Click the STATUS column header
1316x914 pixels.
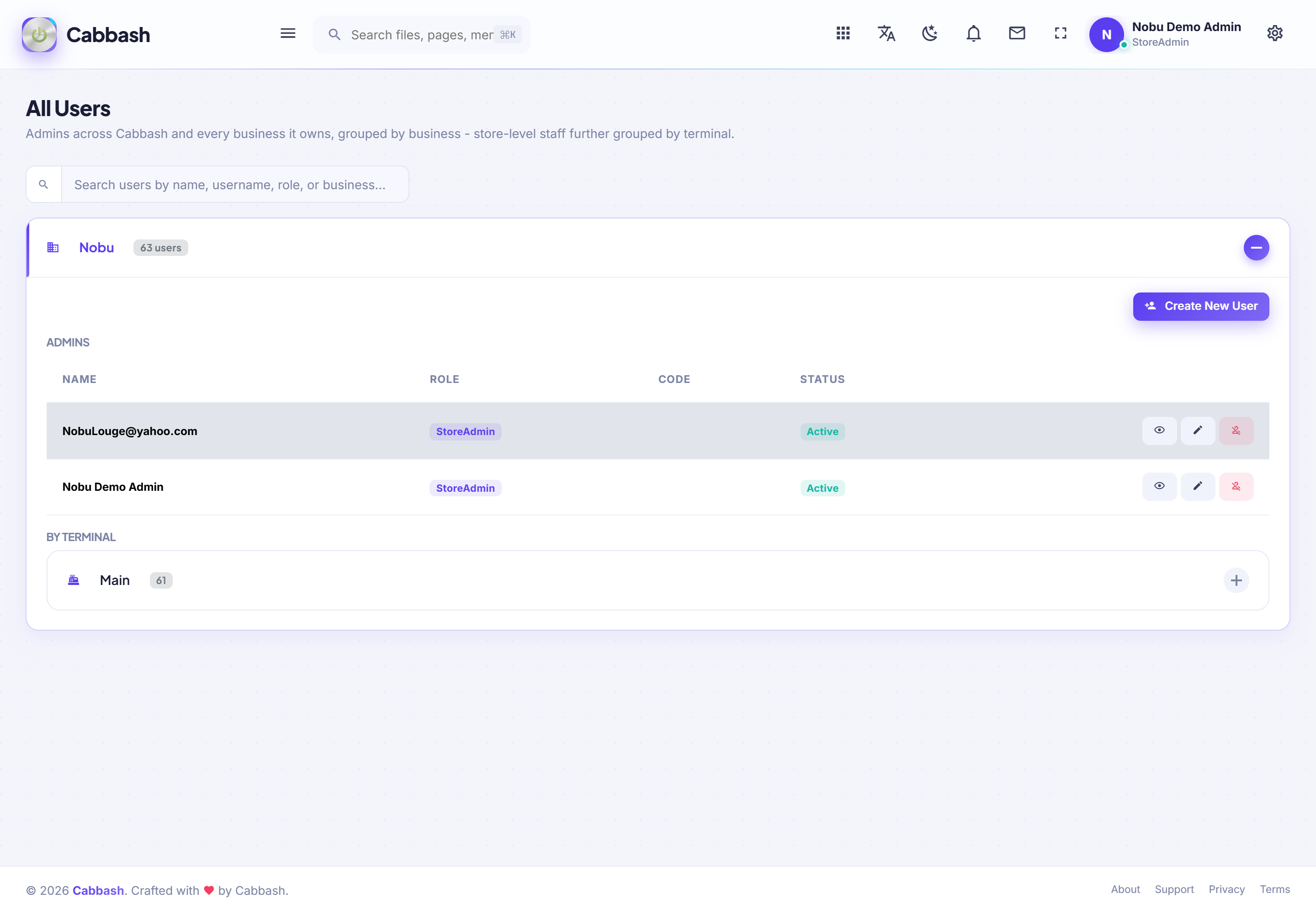(x=822, y=379)
